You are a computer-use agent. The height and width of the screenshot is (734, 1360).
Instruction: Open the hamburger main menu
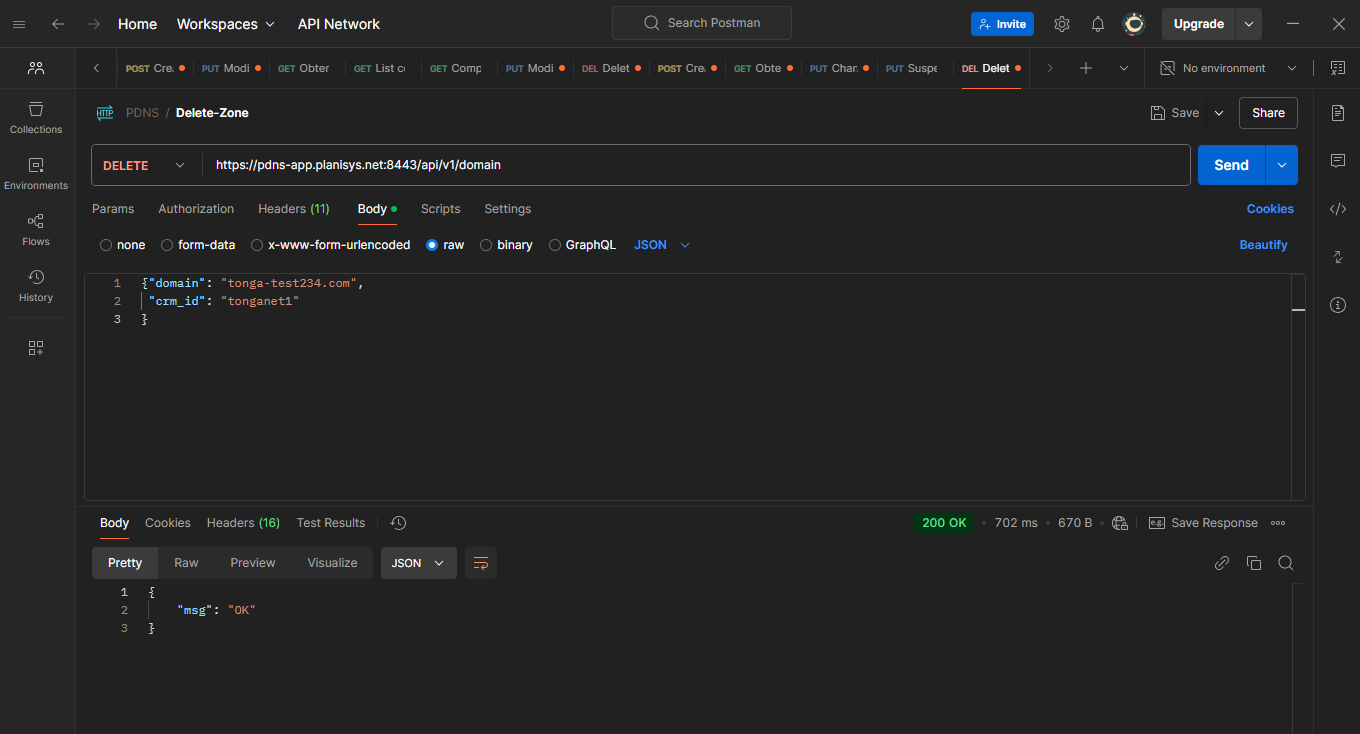19,24
